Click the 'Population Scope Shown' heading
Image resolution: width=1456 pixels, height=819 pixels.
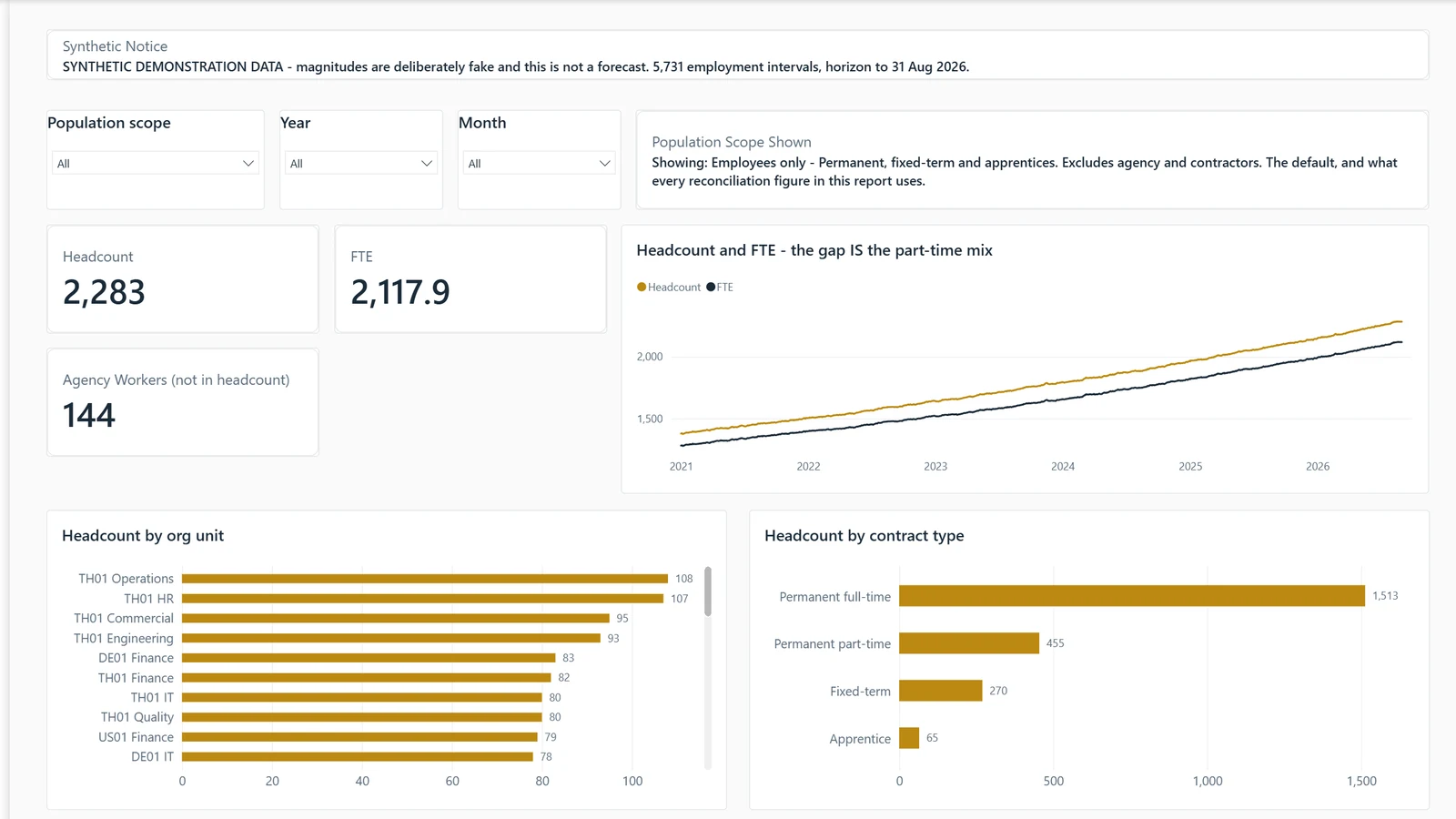pyautogui.click(x=732, y=142)
